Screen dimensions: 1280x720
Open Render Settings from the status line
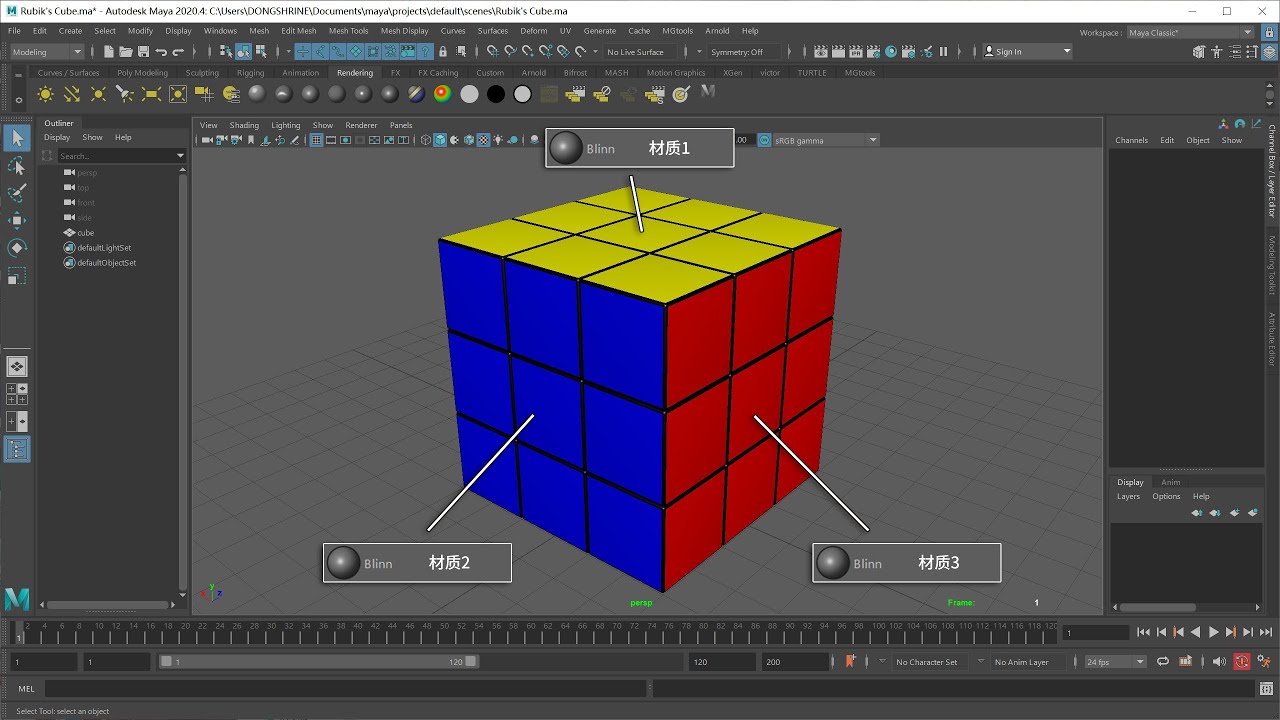[x=873, y=52]
